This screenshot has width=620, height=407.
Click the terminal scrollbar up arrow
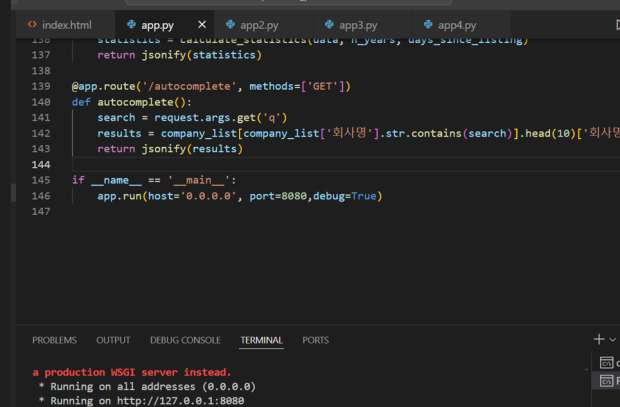[x=586, y=369]
